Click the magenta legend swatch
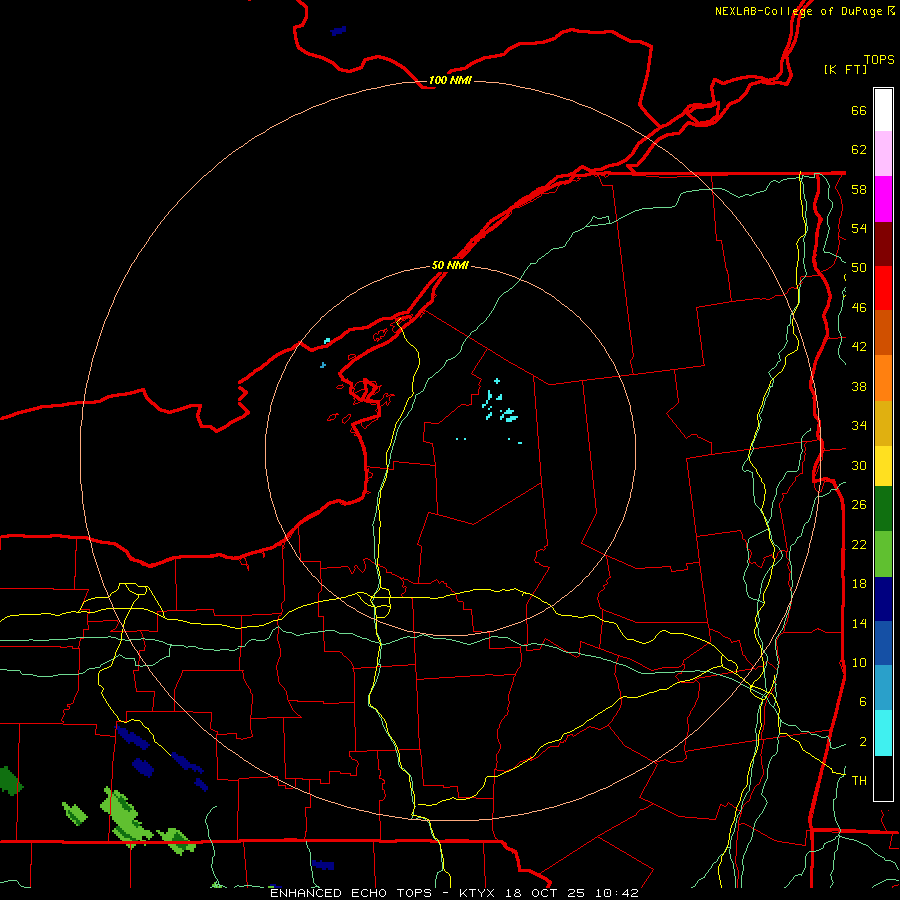 click(x=883, y=199)
